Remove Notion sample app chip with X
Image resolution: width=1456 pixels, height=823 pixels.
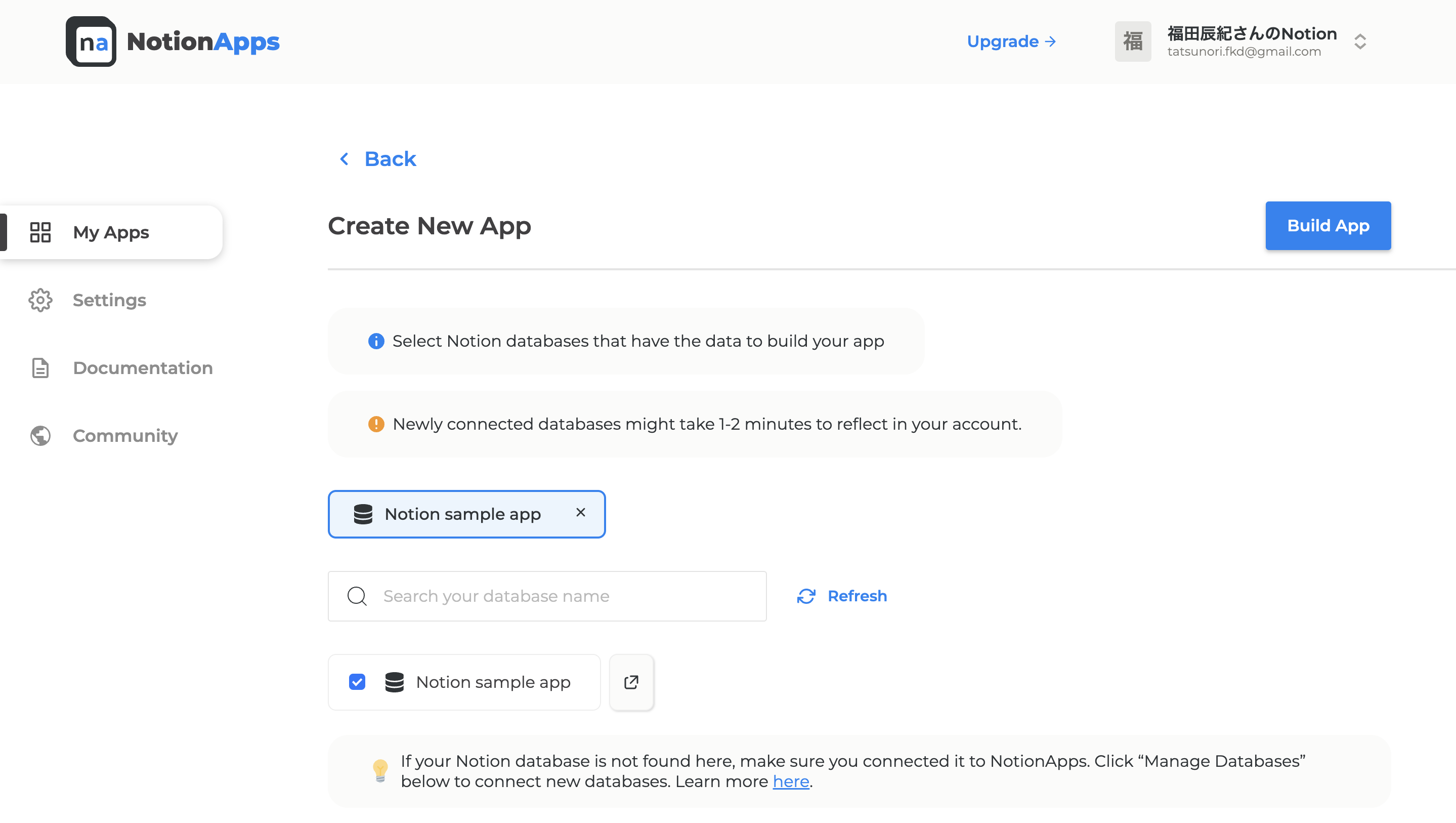tap(580, 512)
